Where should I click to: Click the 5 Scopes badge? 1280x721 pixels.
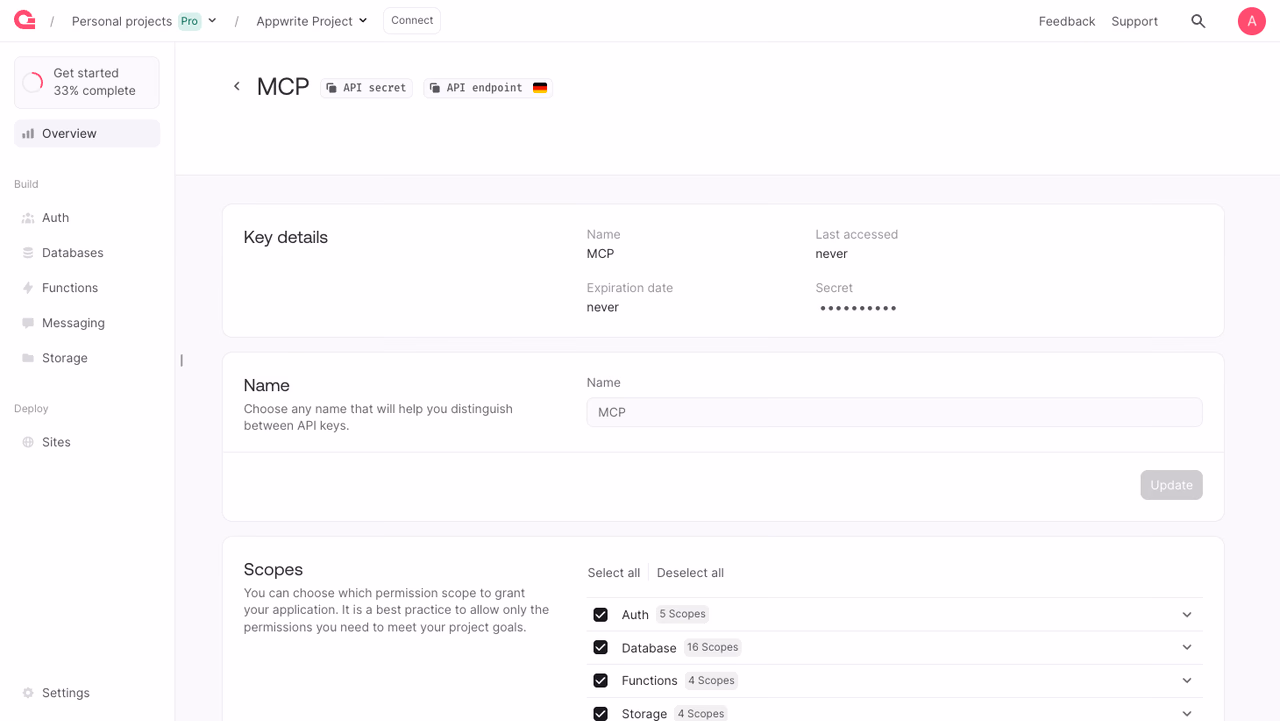(x=682, y=614)
